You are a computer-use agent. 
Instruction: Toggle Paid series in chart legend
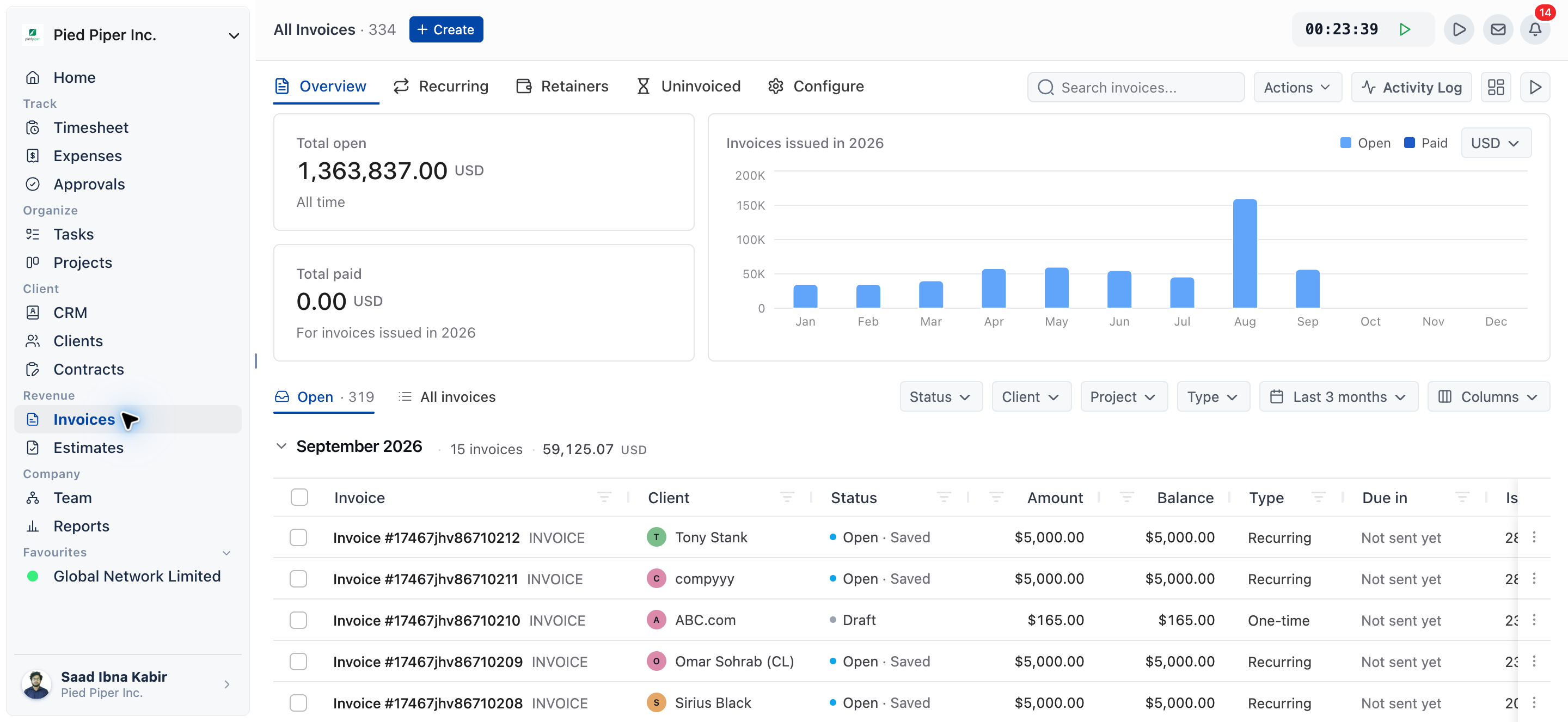pos(1425,143)
